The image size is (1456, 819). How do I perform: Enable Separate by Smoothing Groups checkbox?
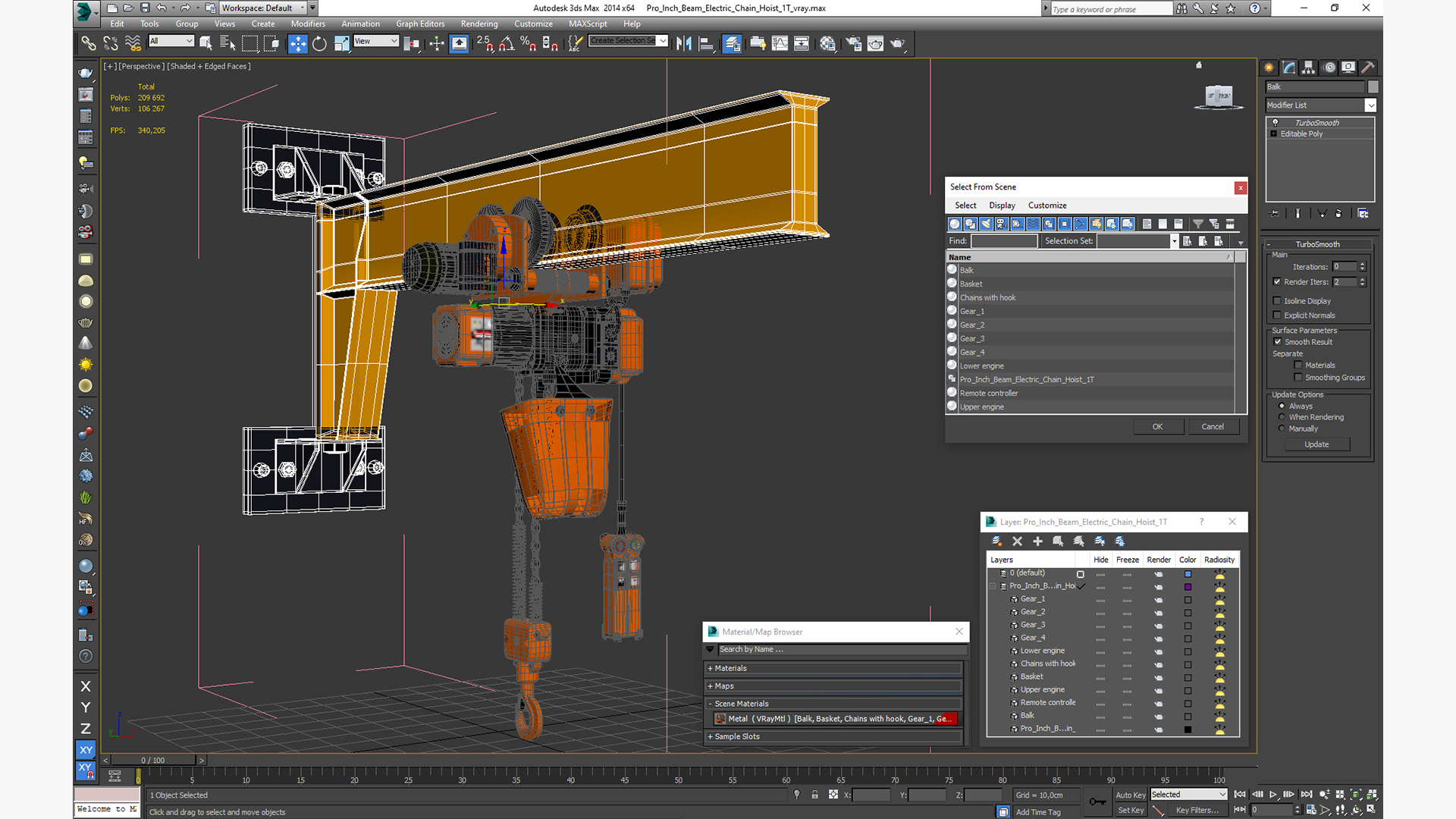tap(1298, 378)
